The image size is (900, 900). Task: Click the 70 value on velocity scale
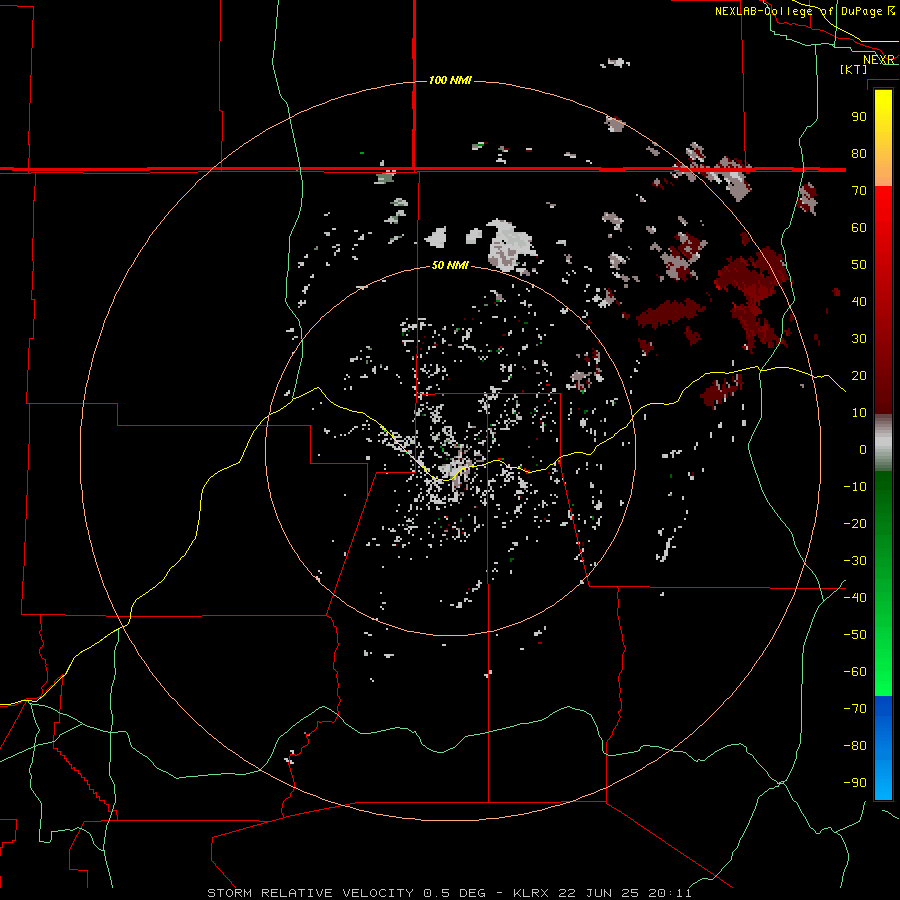click(859, 191)
